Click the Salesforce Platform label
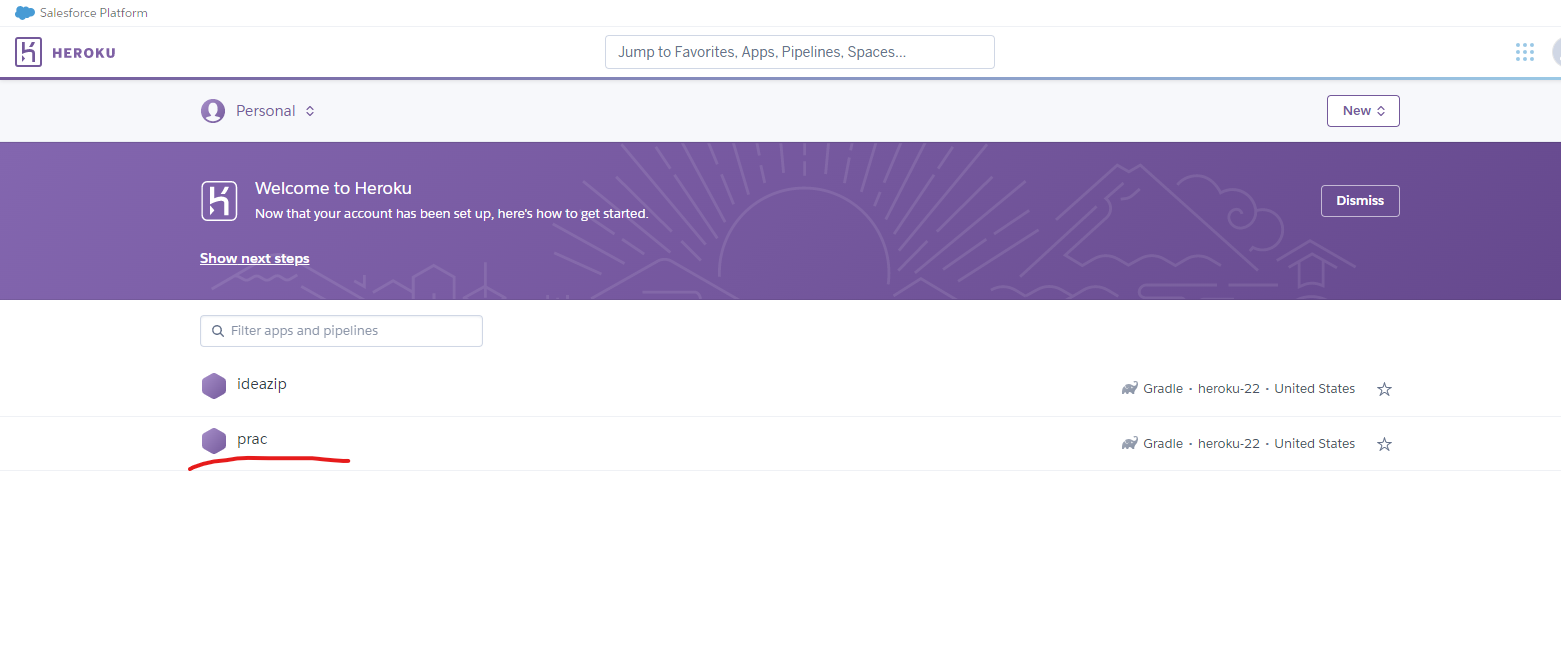This screenshot has width=1561, height=660. point(94,13)
